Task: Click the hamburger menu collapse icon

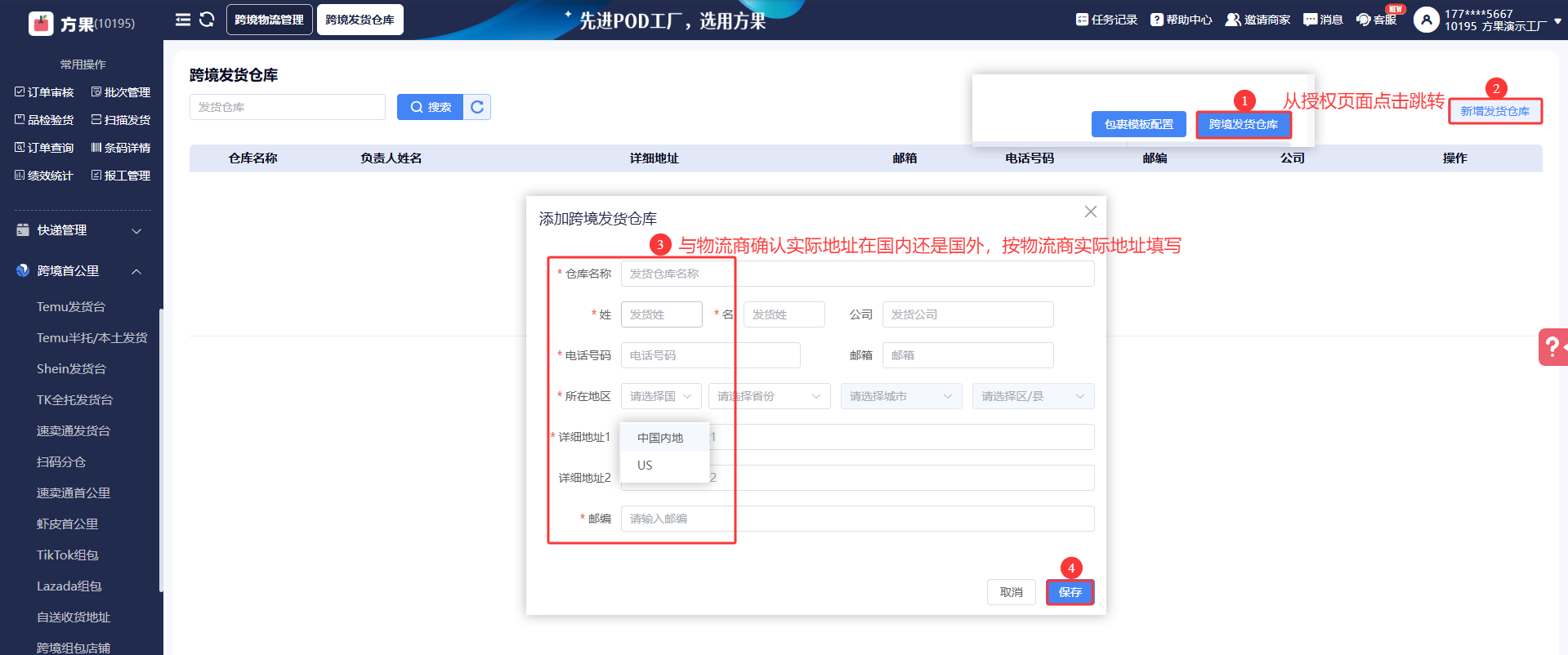Action: pyautogui.click(x=183, y=20)
